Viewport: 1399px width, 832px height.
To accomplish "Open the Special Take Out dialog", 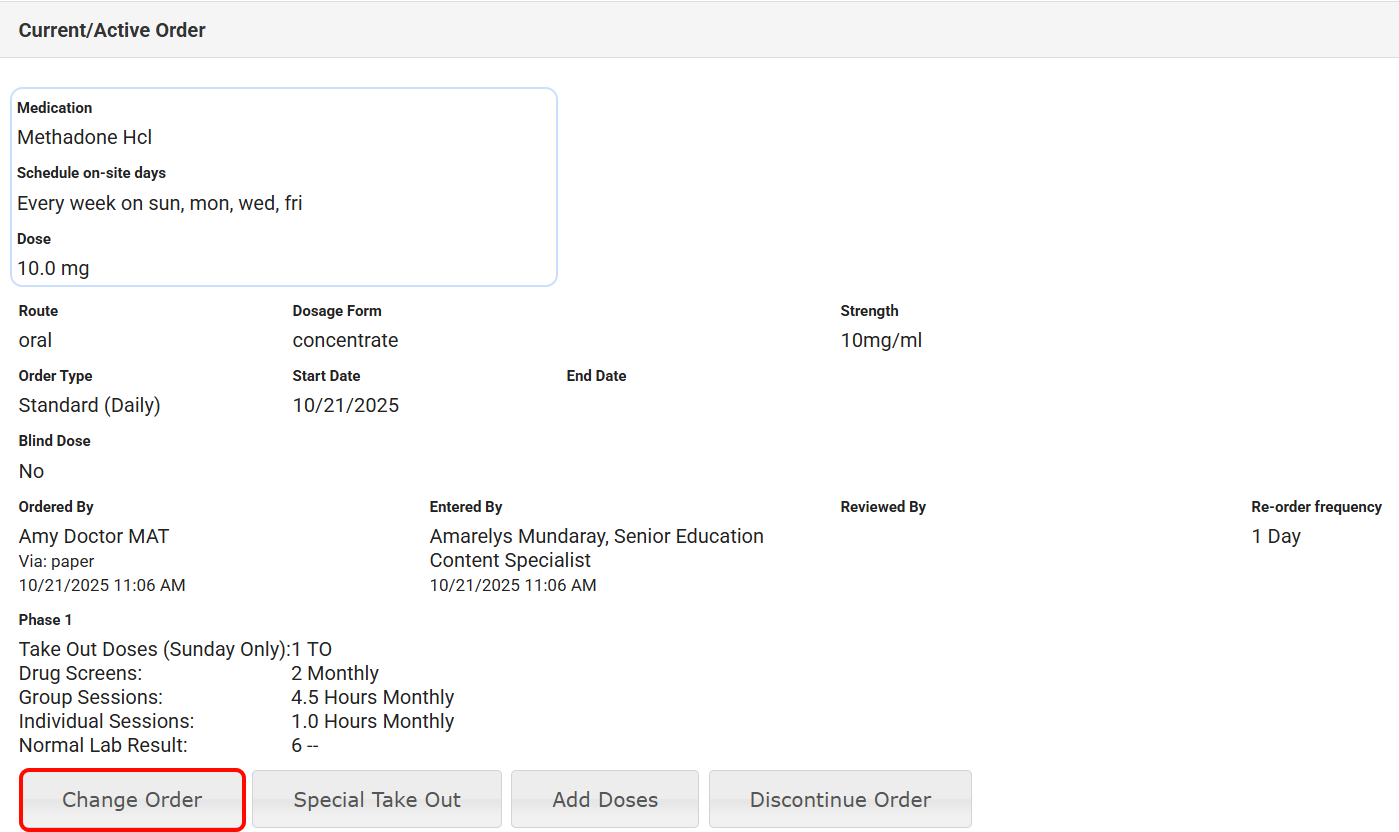I will point(377,799).
